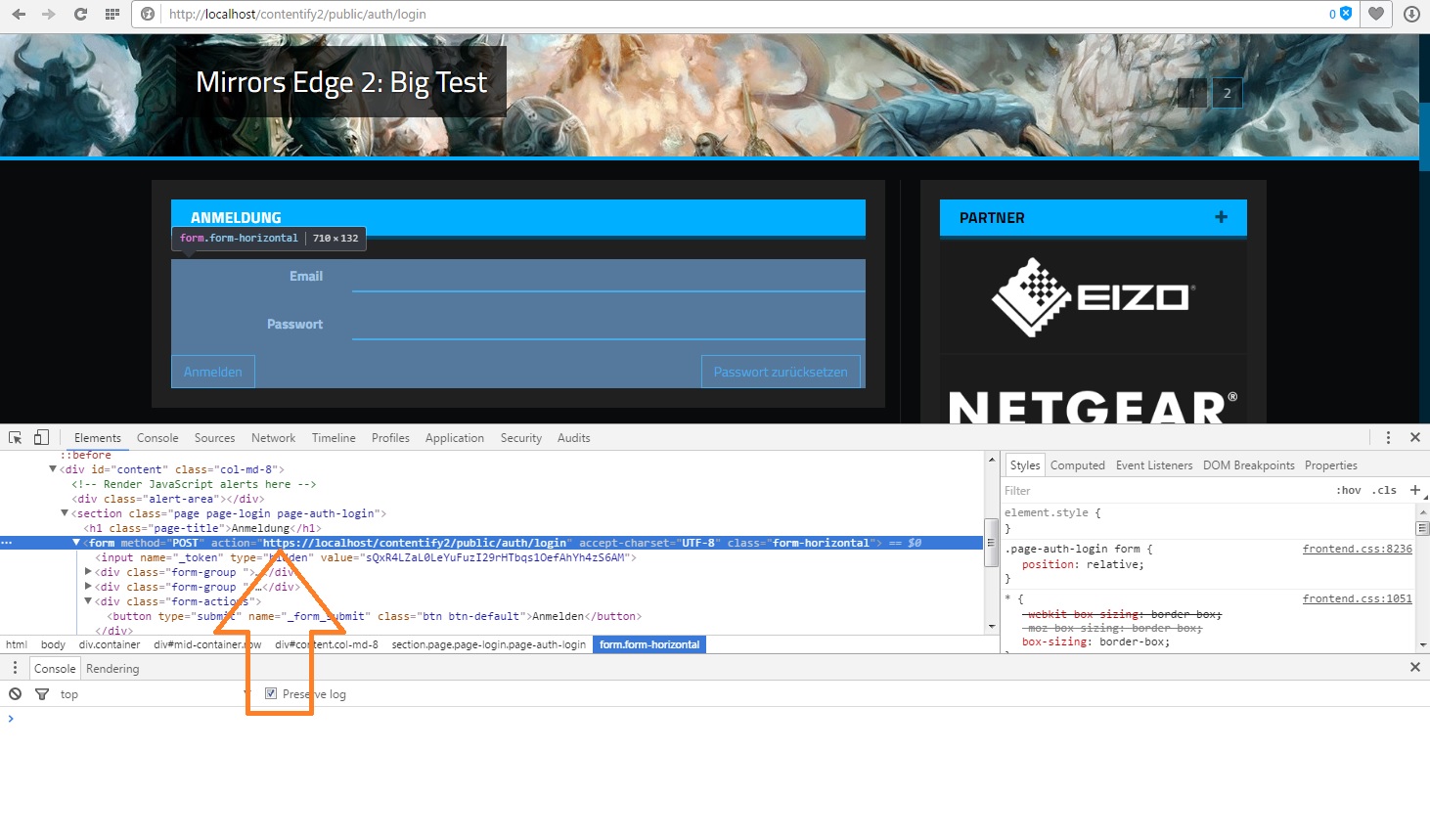Click the Passwort zurücksetzen button

point(781,372)
